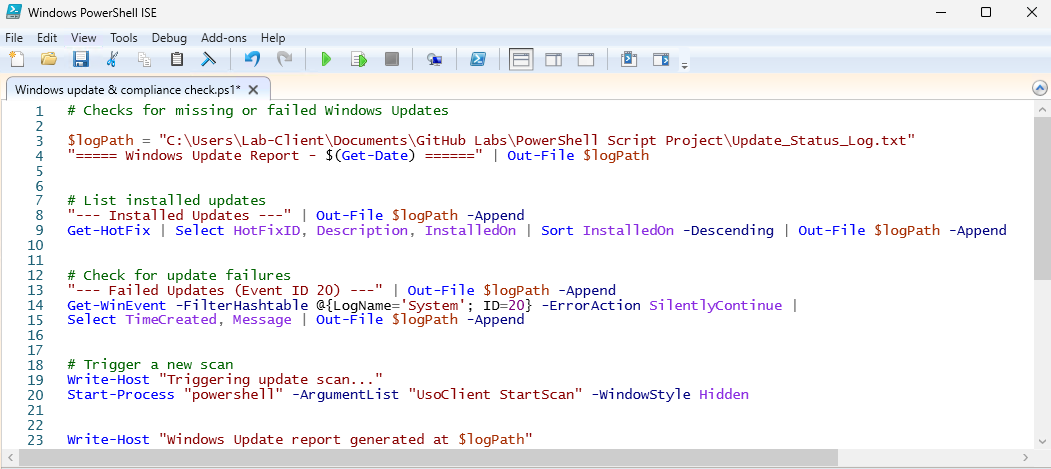Open the View menu
This screenshot has height=469, width=1051.
pyautogui.click(x=84, y=38)
